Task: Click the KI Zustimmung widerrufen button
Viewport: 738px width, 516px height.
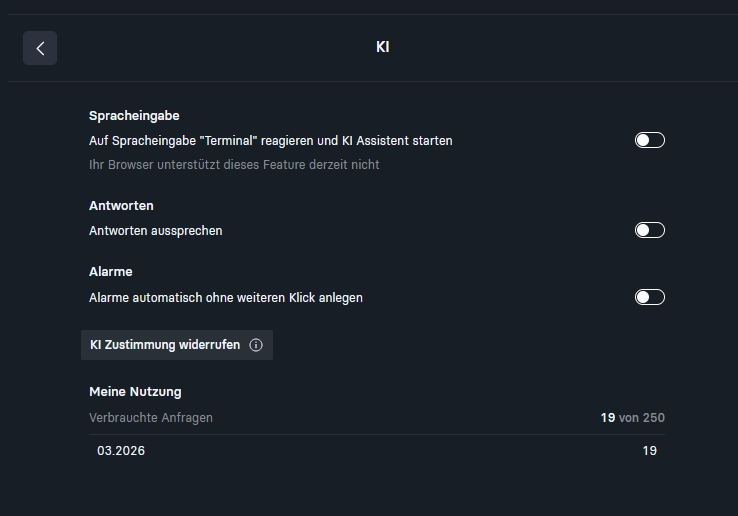Action: point(177,345)
